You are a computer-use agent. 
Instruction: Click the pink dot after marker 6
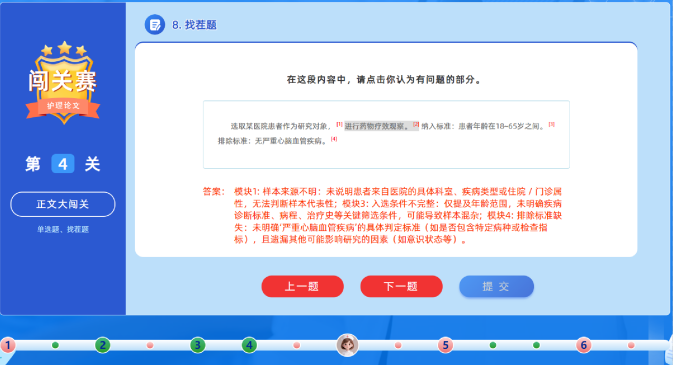click(x=631, y=345)
